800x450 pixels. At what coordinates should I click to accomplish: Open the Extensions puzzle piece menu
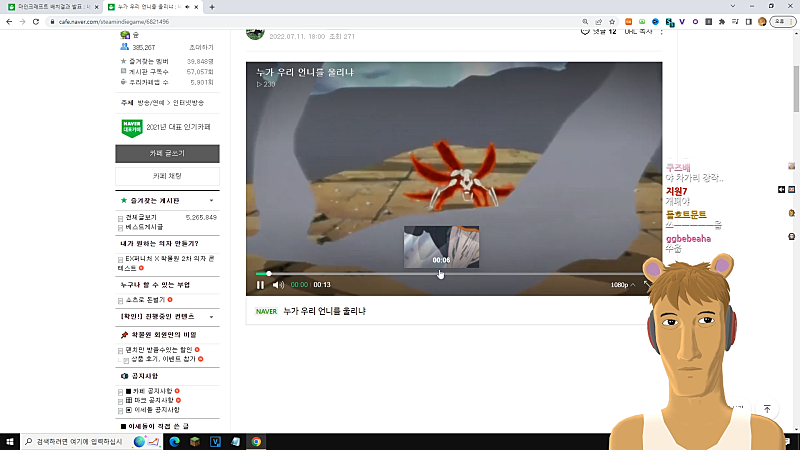point(722,21)
